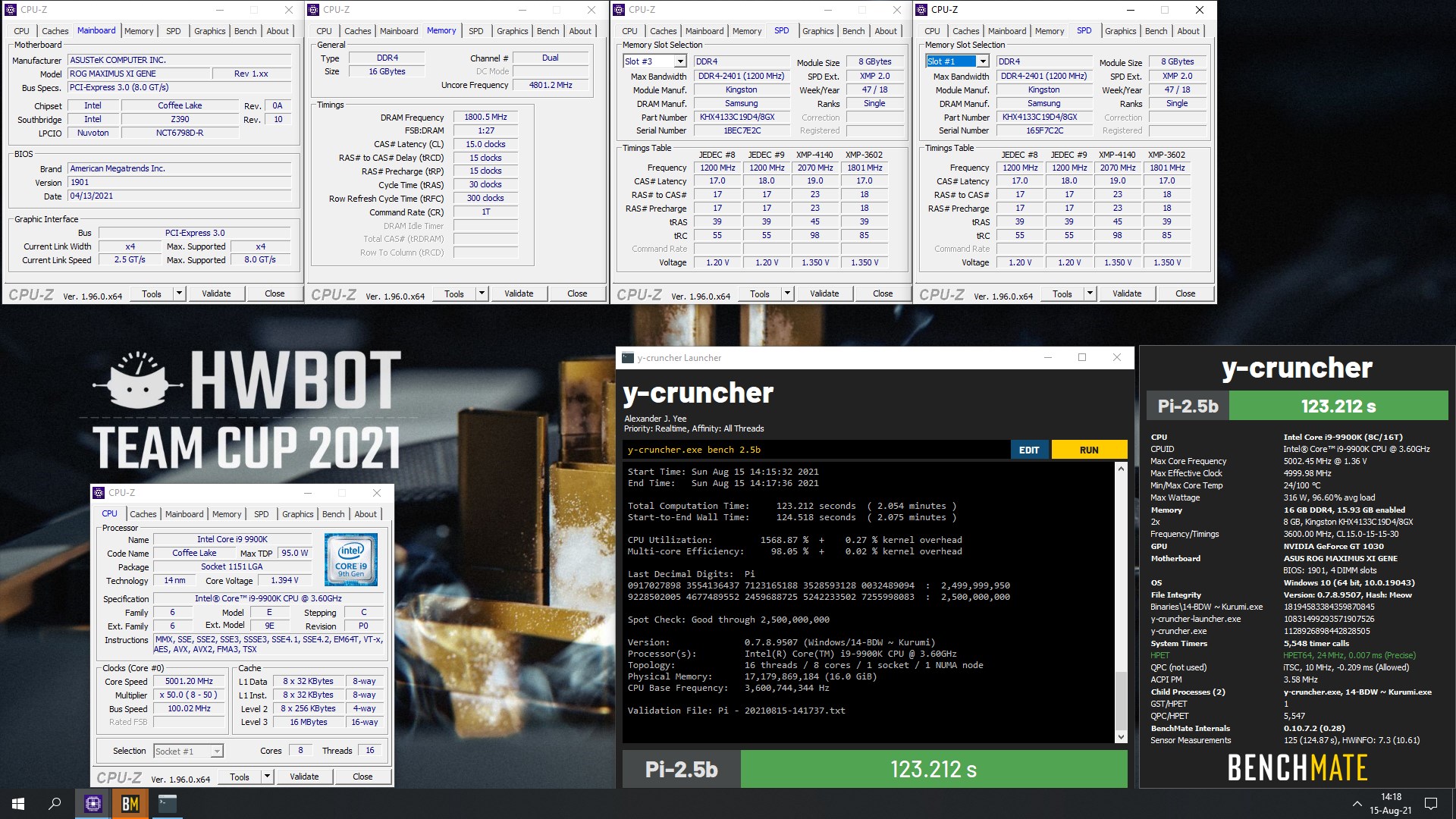Expand Tools arrow in CPU tab window

point(267,777)
